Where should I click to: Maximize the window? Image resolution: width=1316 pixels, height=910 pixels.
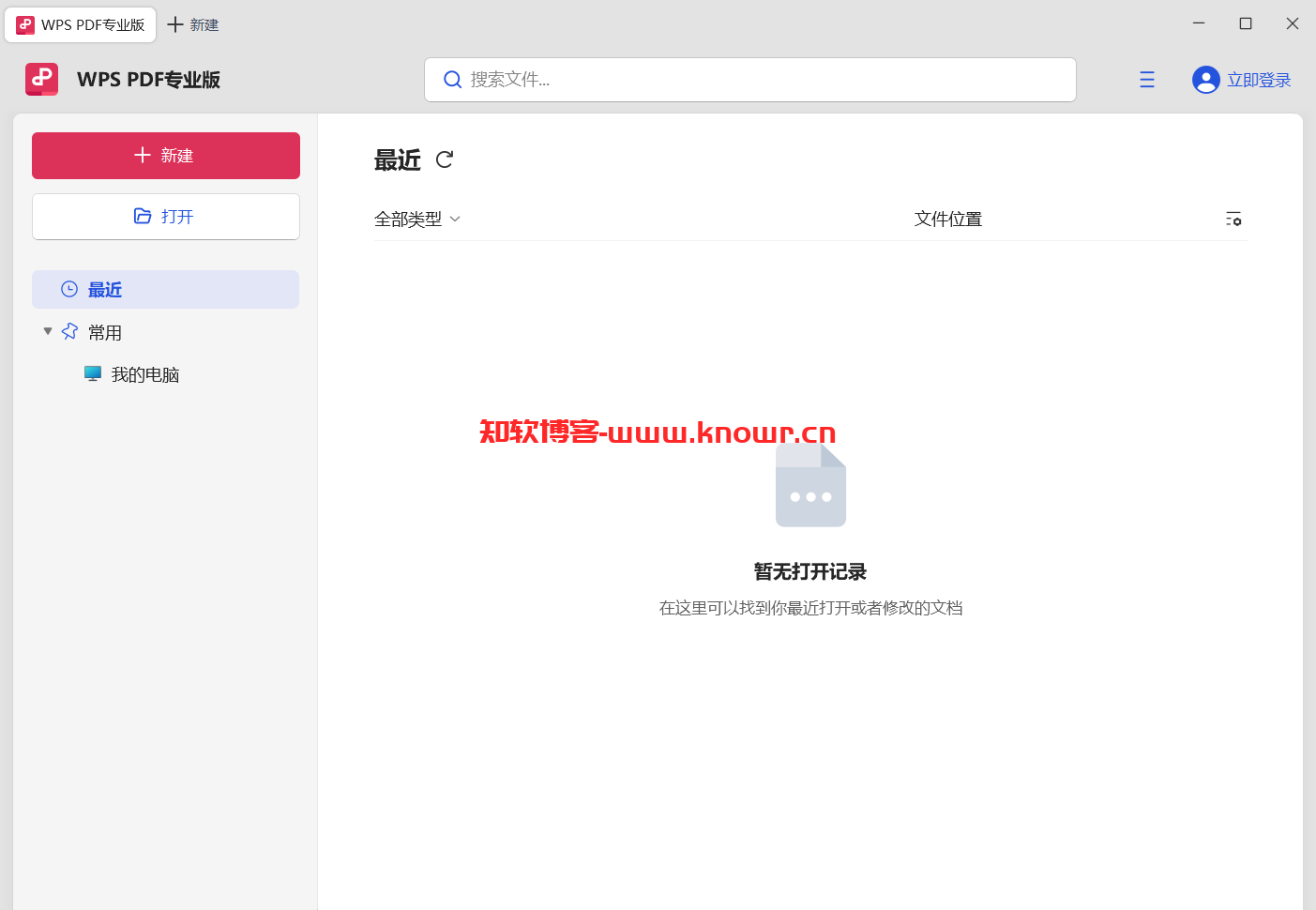1246,23
